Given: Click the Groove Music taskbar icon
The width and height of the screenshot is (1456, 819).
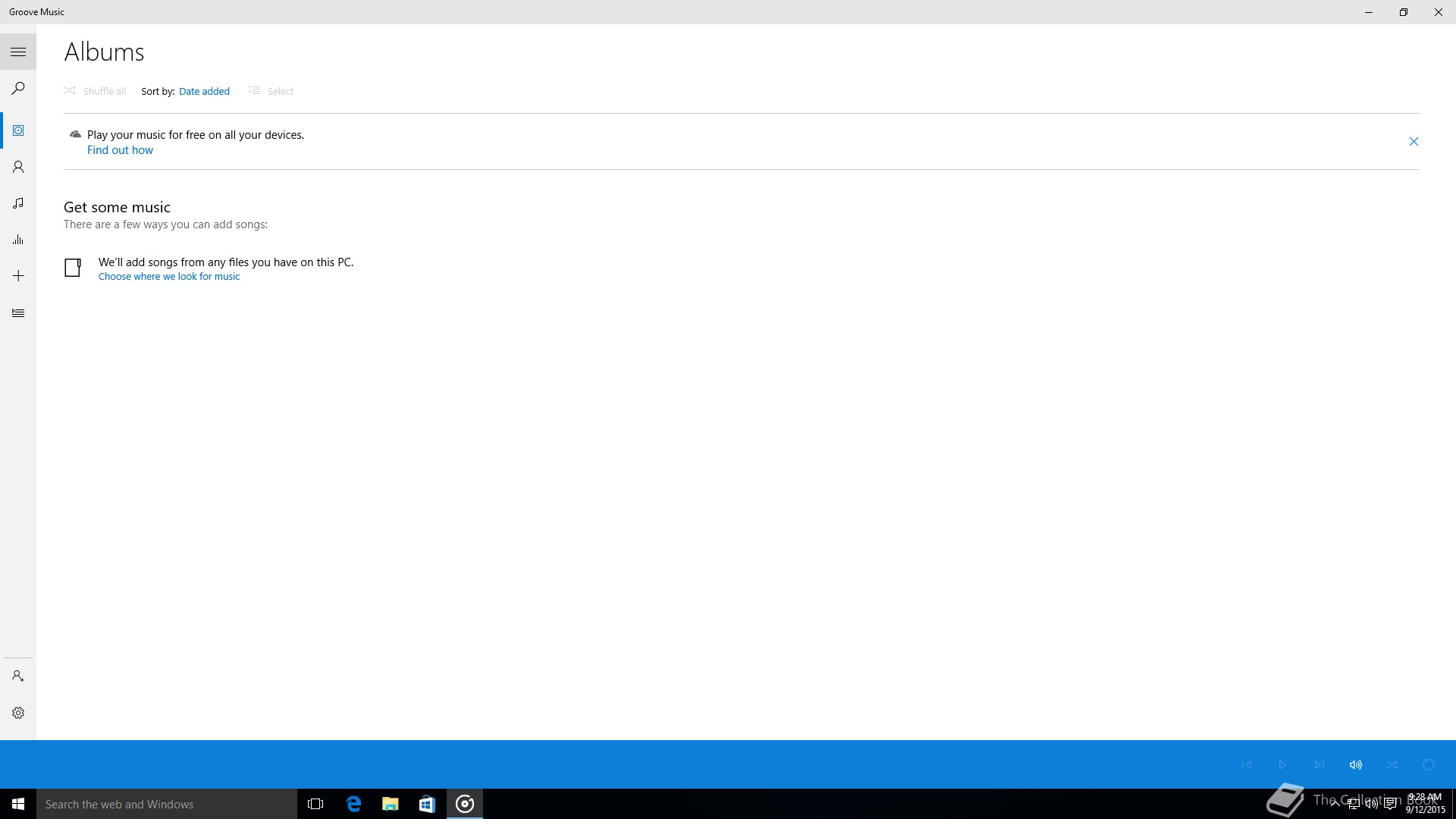Looking at the screenshot, I should (x=465, y=804).
